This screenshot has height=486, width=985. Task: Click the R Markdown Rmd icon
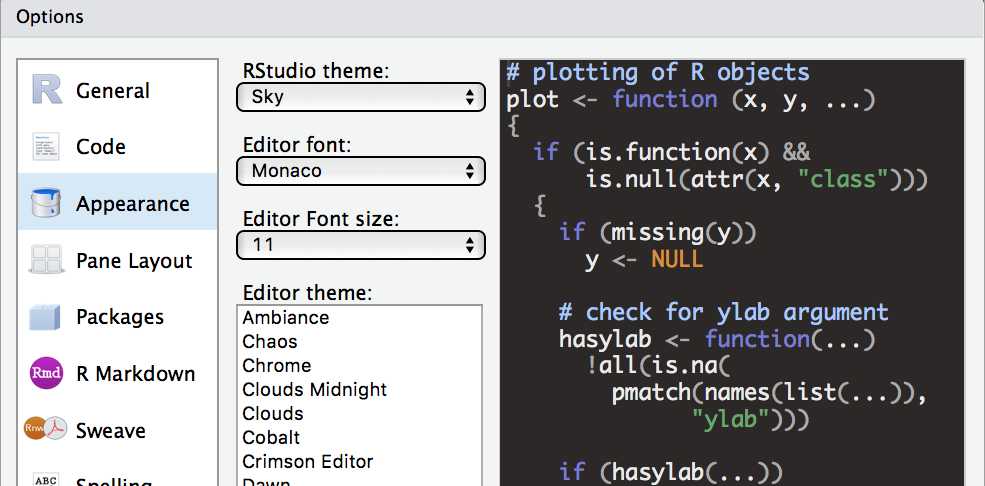47,373
